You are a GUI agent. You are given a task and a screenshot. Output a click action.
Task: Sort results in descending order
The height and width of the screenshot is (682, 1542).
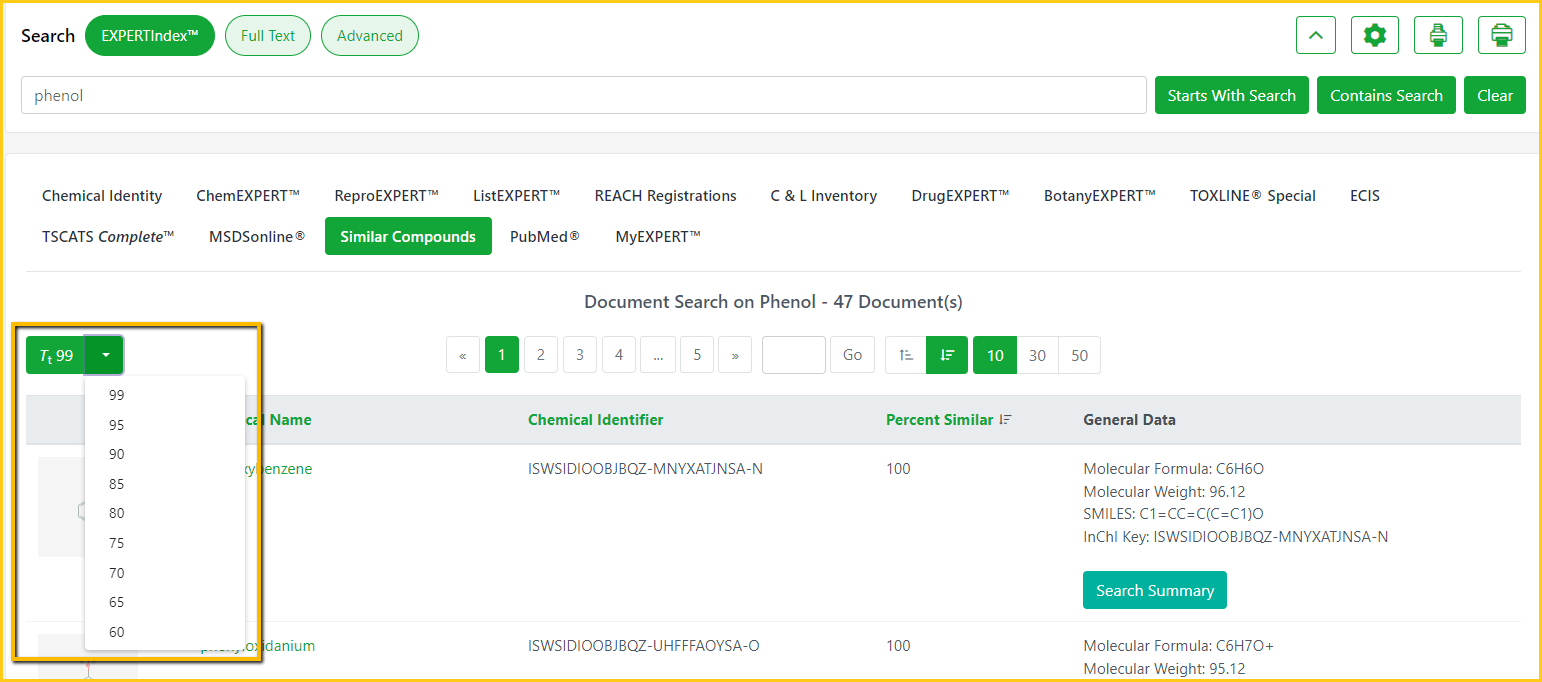click(946, 355)
